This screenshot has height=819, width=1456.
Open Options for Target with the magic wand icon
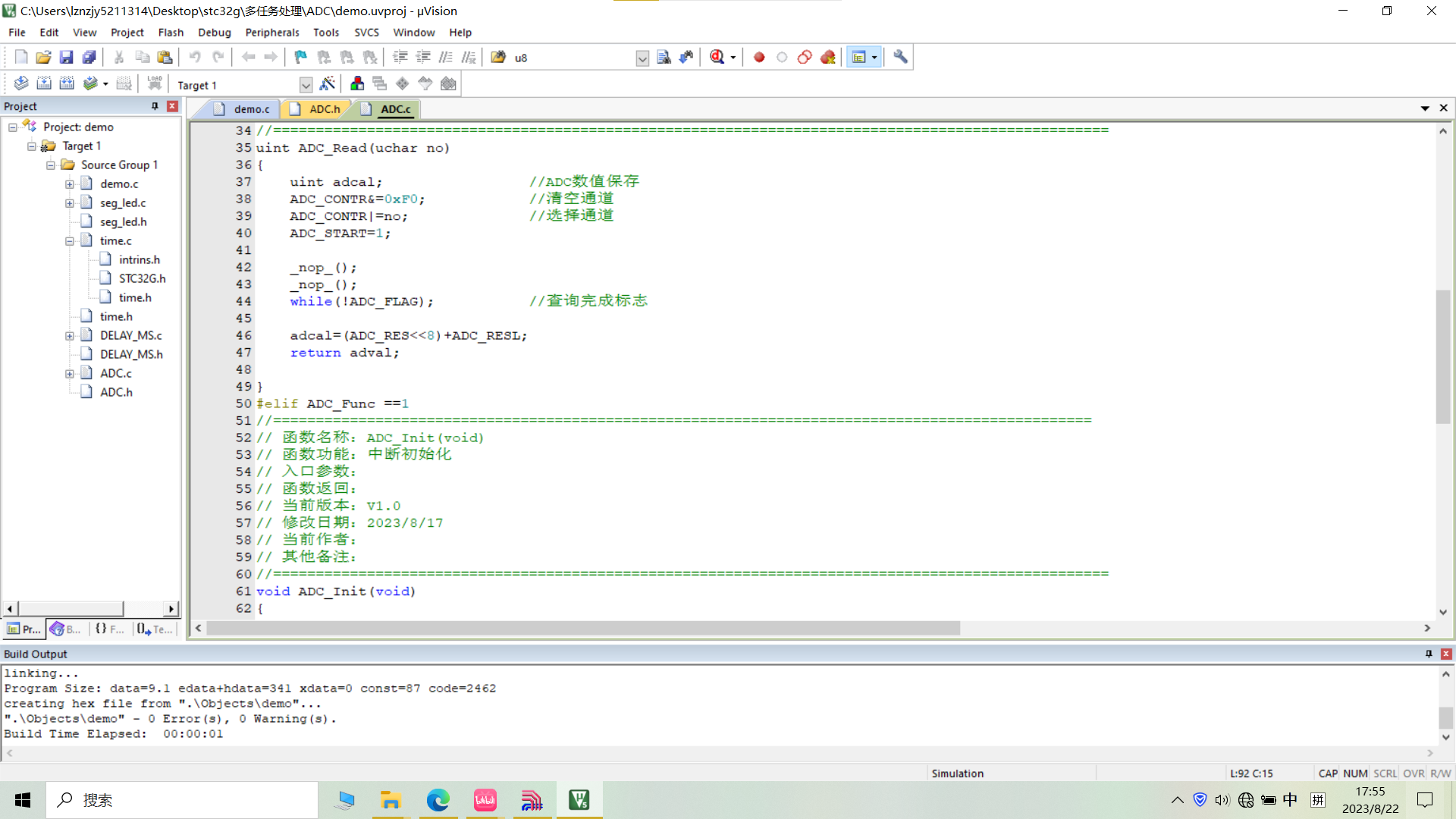(328, 83)
